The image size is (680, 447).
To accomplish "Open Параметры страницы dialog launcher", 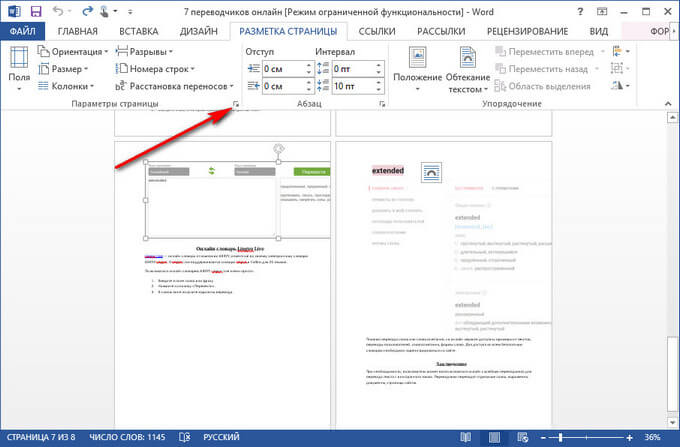I will pyautogui.click(x=236, y=105).
